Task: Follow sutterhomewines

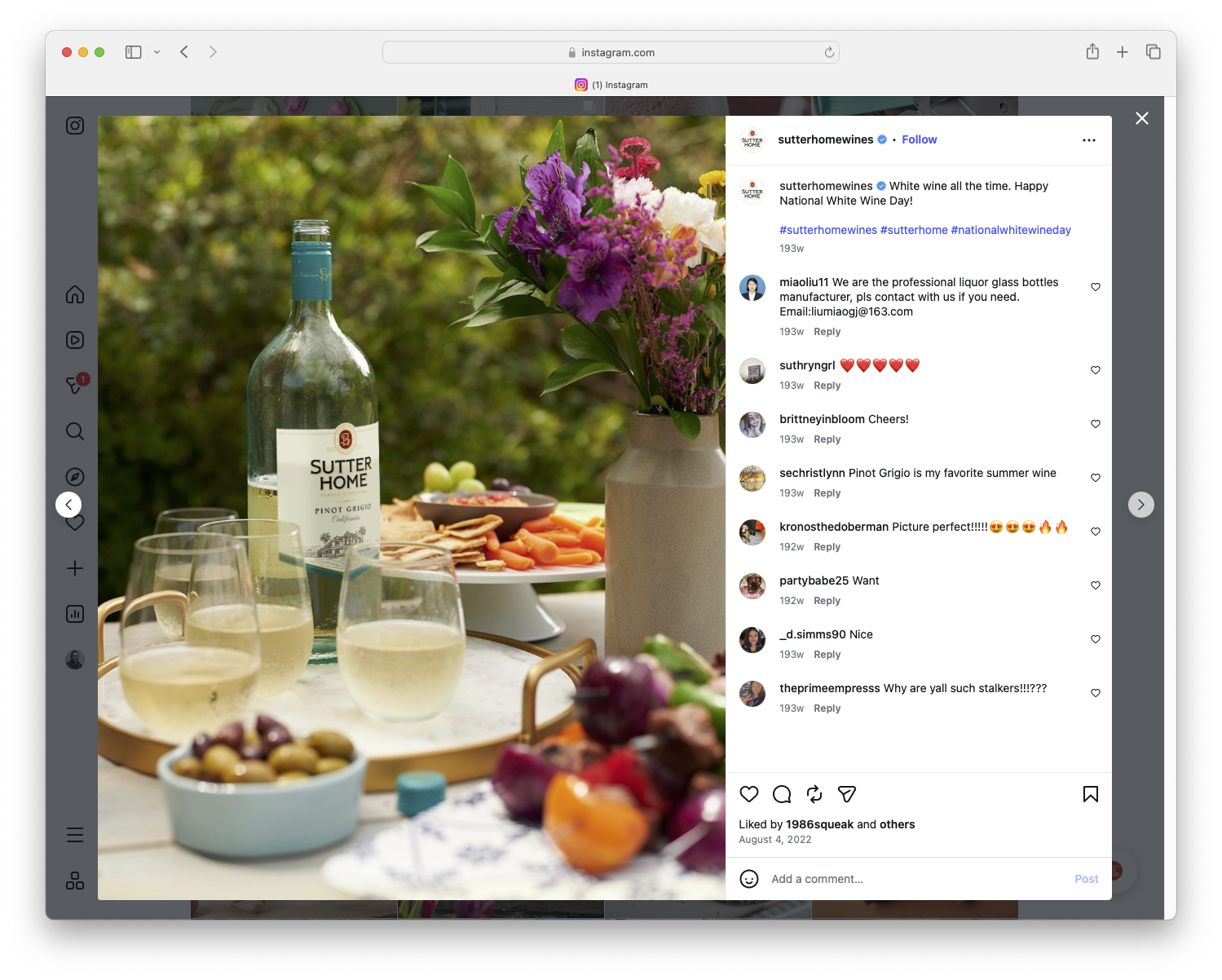Action: (x=919, y=139)
